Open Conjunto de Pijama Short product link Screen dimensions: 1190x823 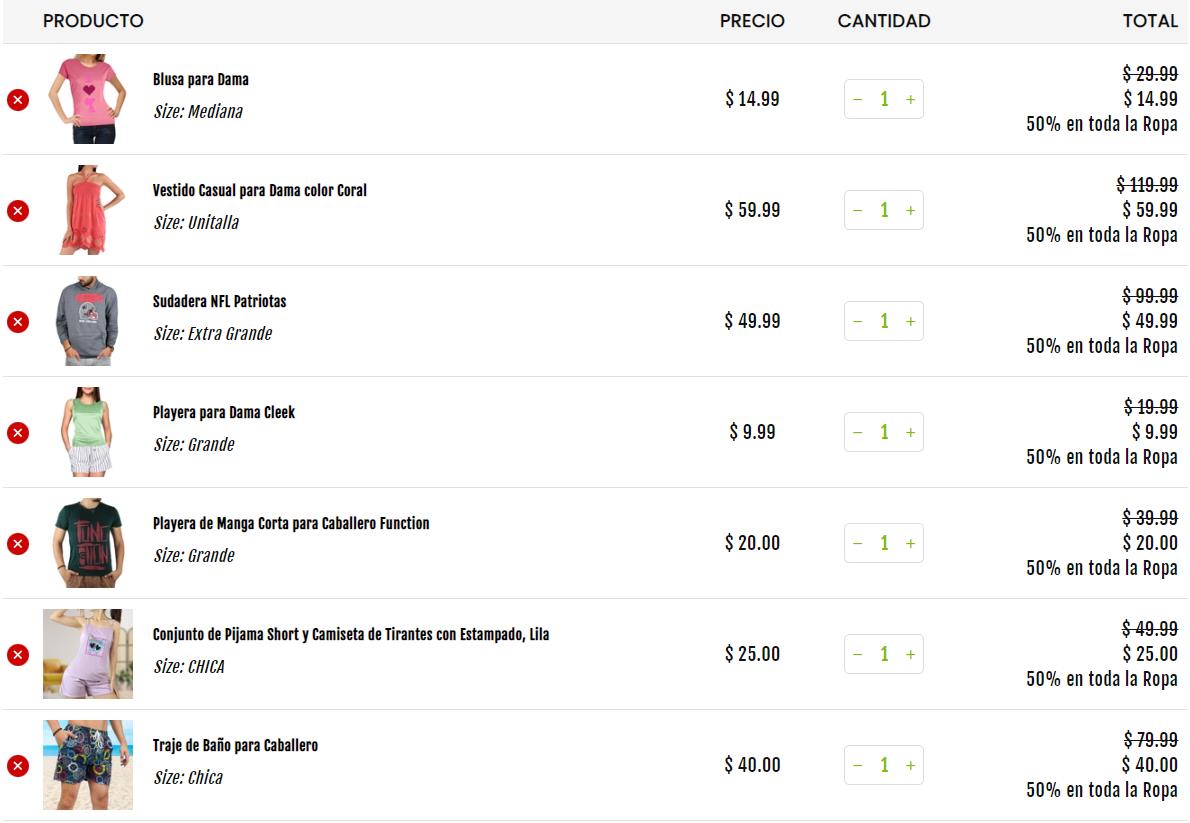point(351,634)
